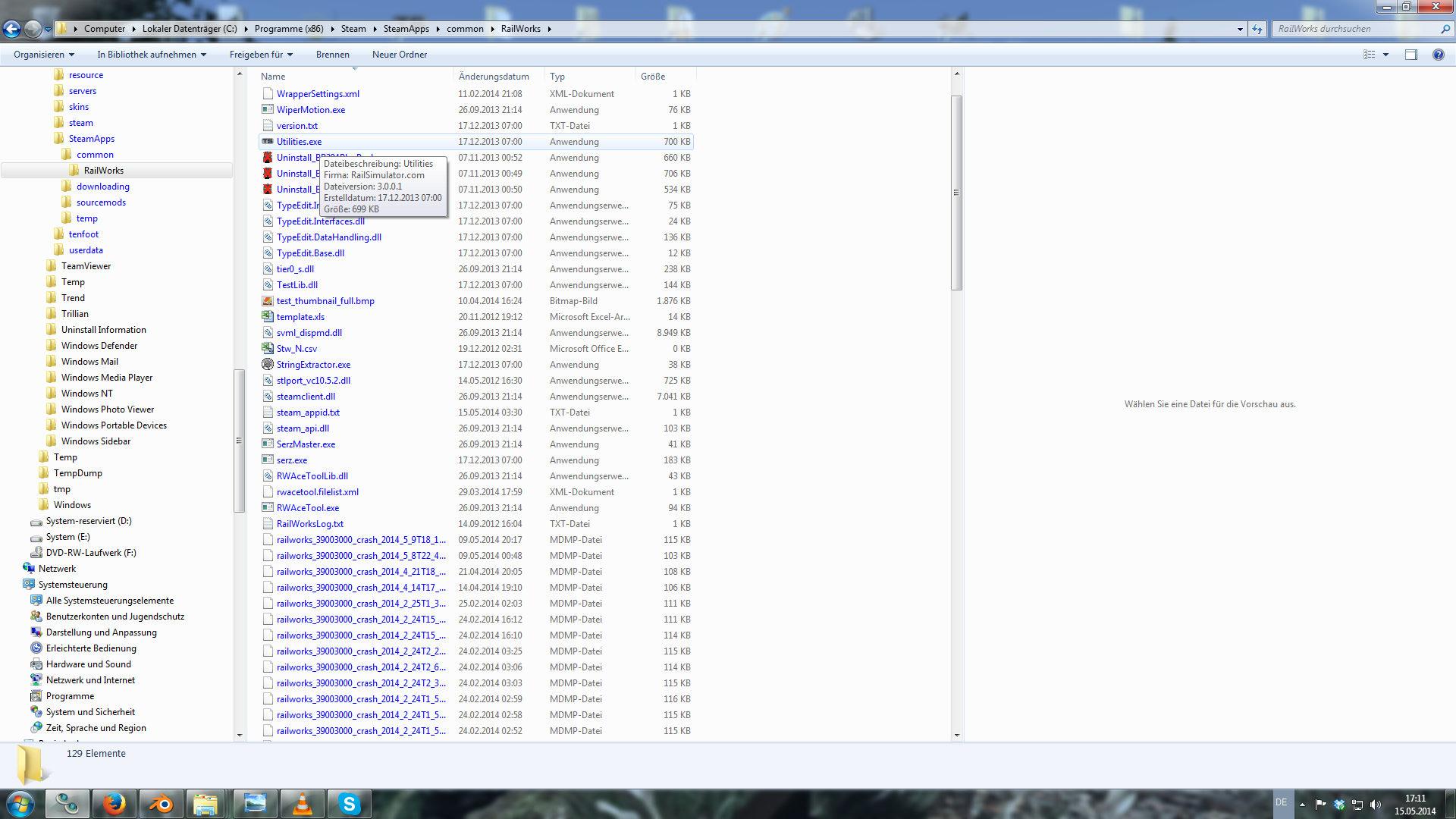Open In Bibliothek aufnehmen dropdown
The height and width of the screenshot is (819, 1456).
[x=152, y=55]
